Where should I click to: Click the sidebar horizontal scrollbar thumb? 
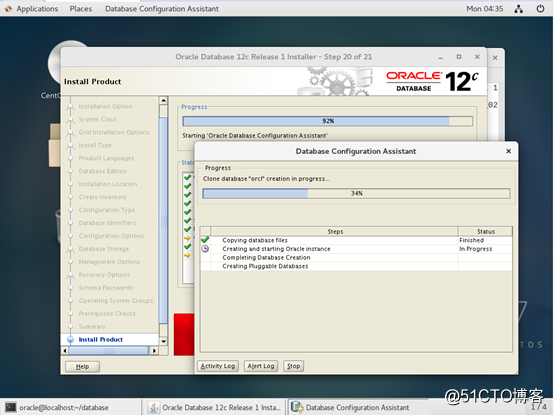click(x=108, y=351)
